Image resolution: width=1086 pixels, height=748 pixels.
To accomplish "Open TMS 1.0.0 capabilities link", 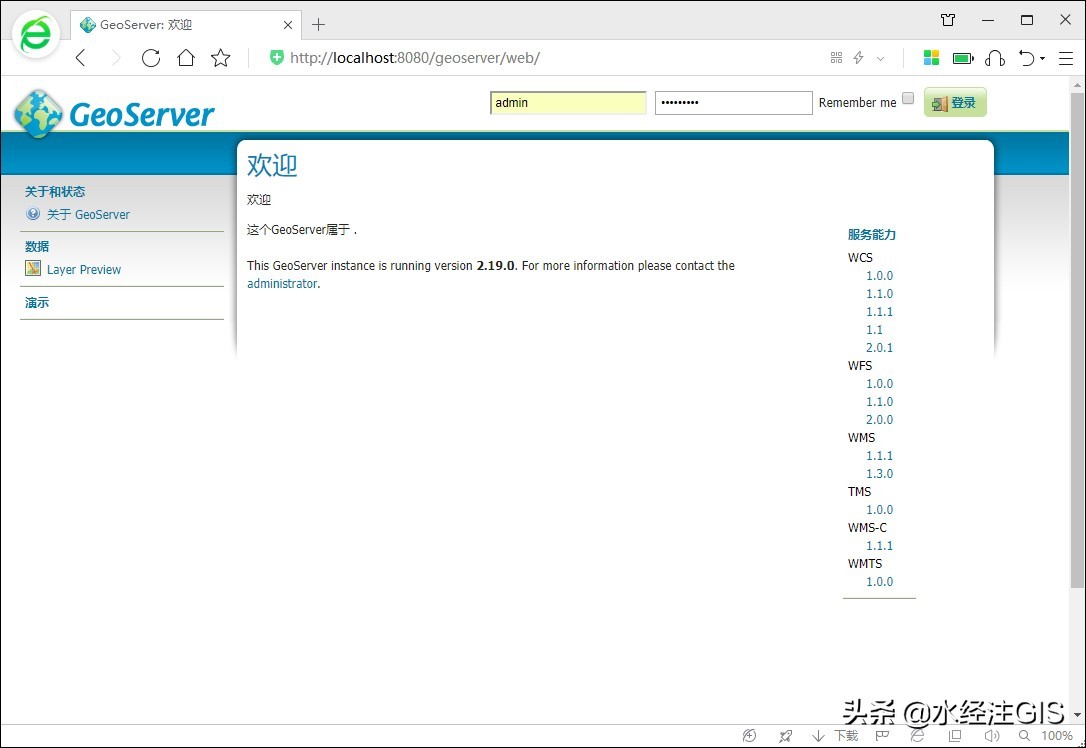I will (880, 510).
